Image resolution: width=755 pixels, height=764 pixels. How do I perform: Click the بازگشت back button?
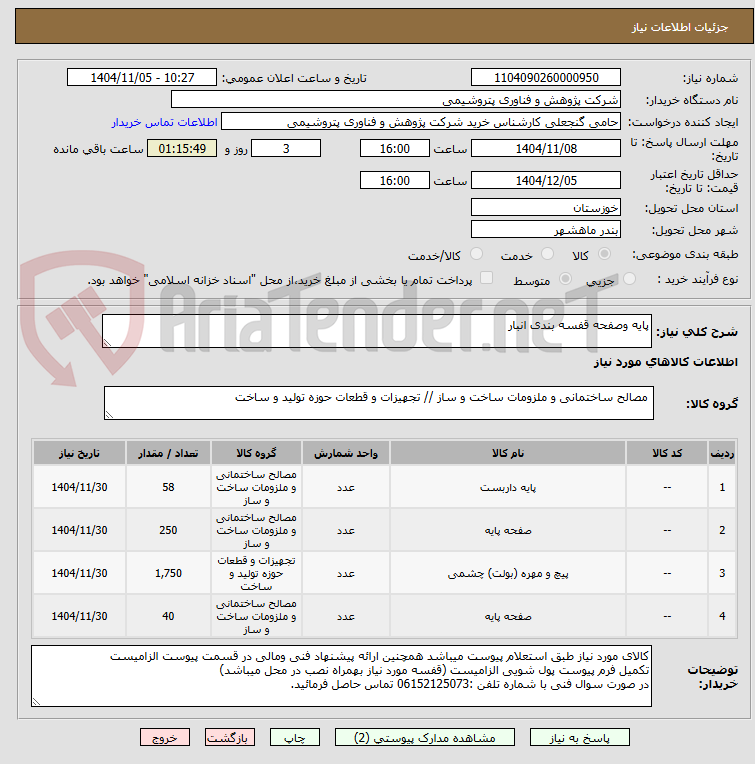tap(230, 738)
